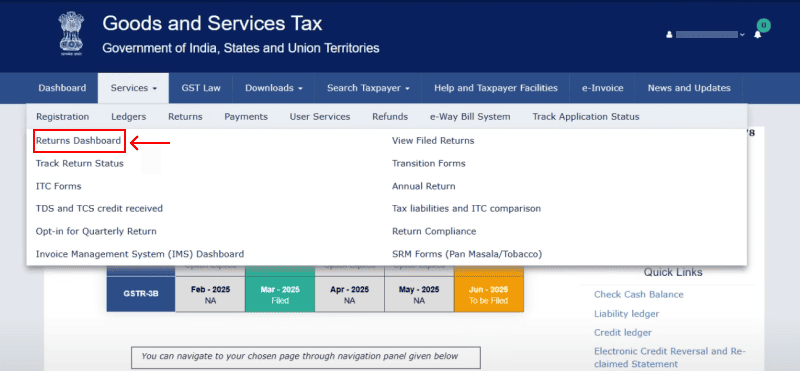Select the Returns submenu

pos(185,117)
